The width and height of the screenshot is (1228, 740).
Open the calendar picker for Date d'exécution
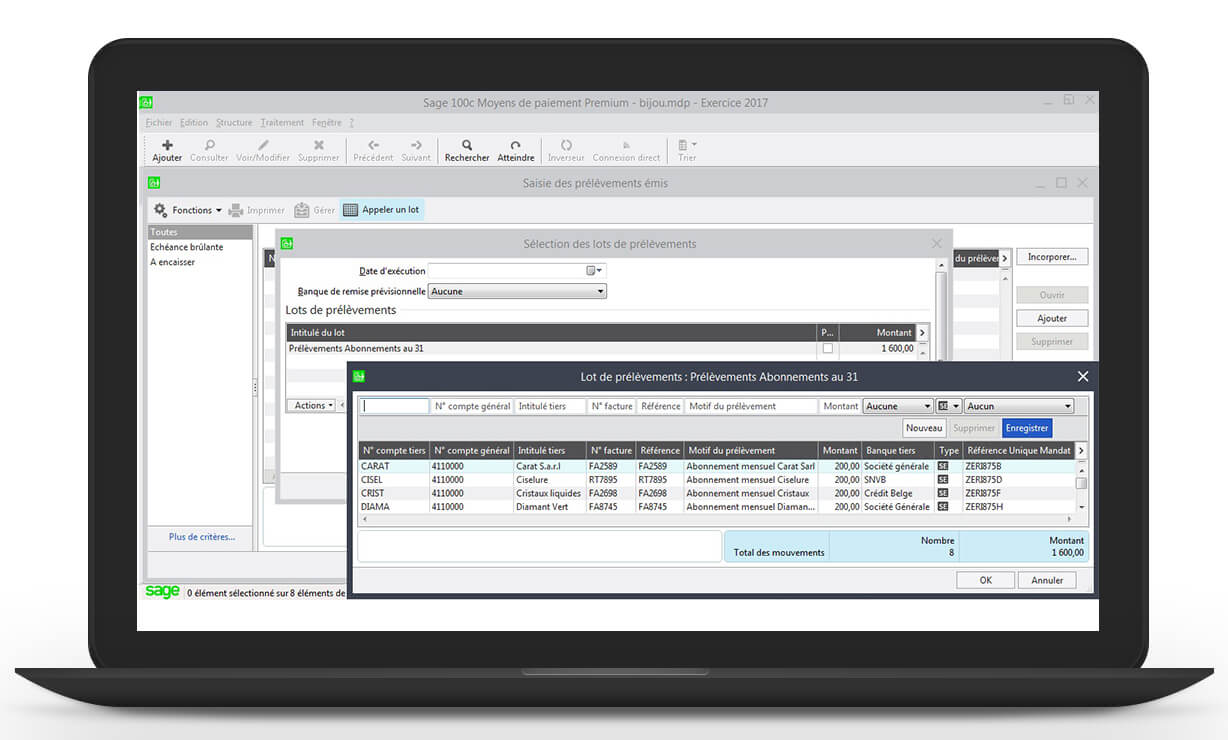[594, 271]
